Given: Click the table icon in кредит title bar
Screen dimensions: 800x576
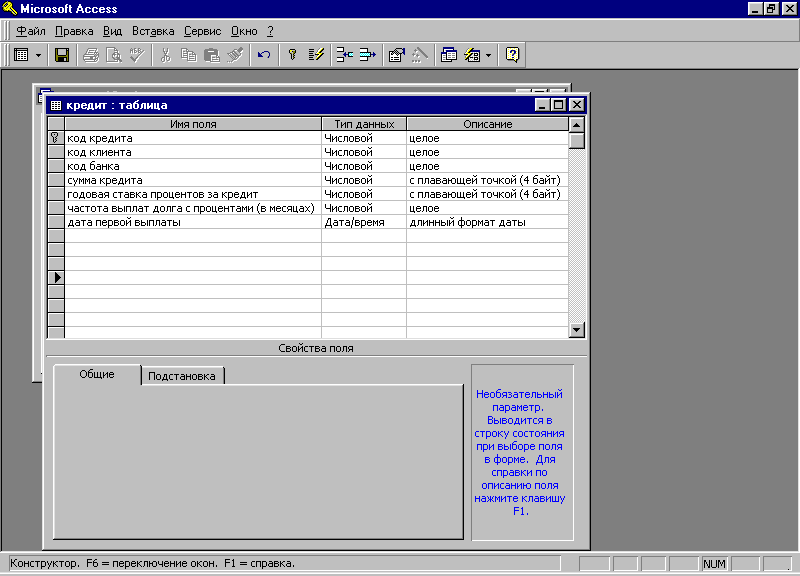Looking at the screenshot, I should 56,105.
